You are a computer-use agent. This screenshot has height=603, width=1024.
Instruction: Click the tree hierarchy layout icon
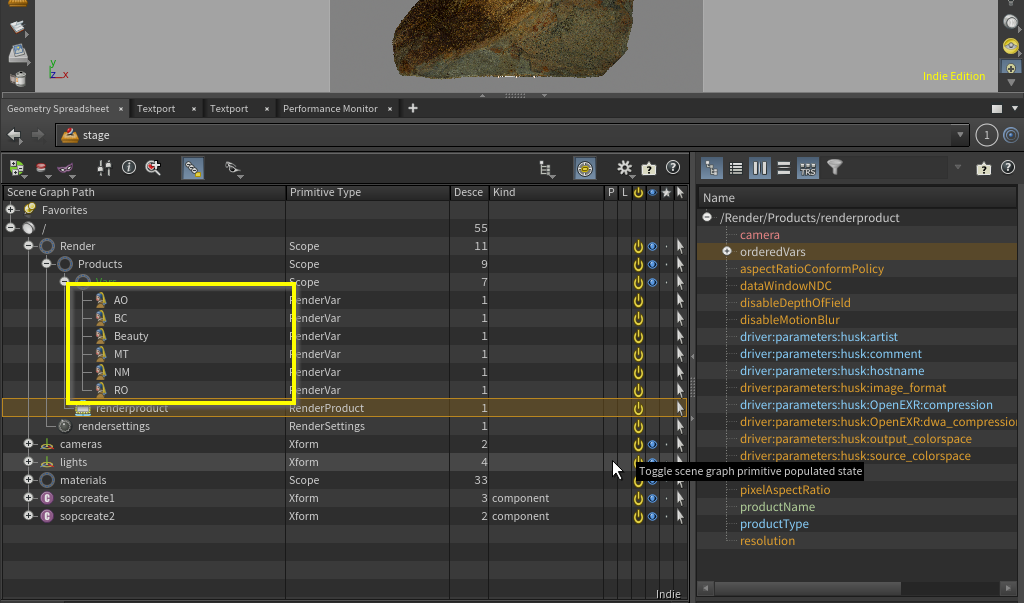tap(545, 169)
